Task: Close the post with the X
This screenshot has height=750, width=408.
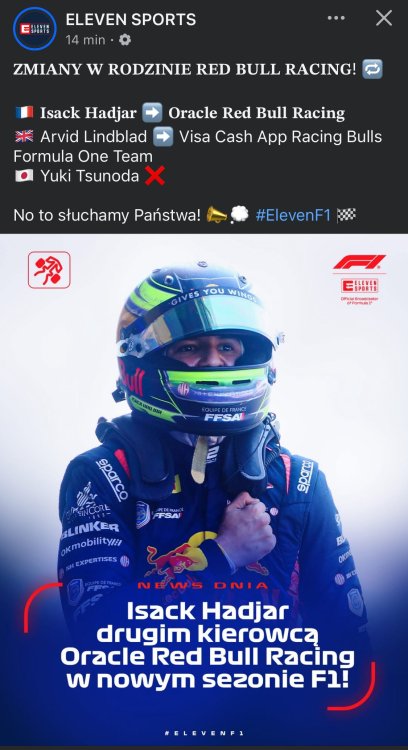Action: coord(384,18)
